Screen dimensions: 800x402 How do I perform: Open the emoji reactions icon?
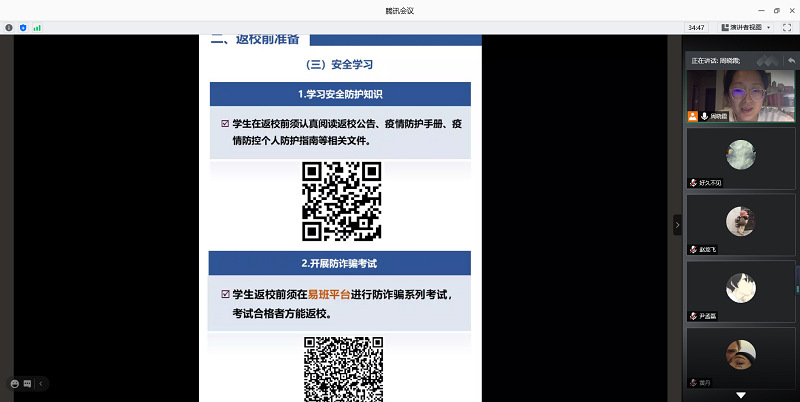click(x=15, y=384)
